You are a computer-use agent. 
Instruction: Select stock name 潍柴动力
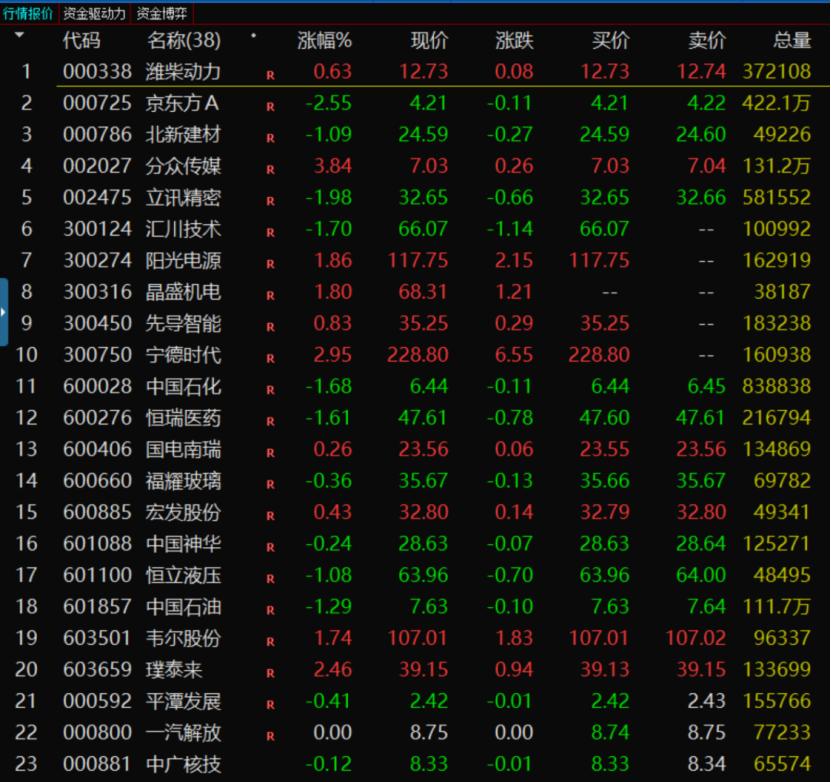point(183,72)
